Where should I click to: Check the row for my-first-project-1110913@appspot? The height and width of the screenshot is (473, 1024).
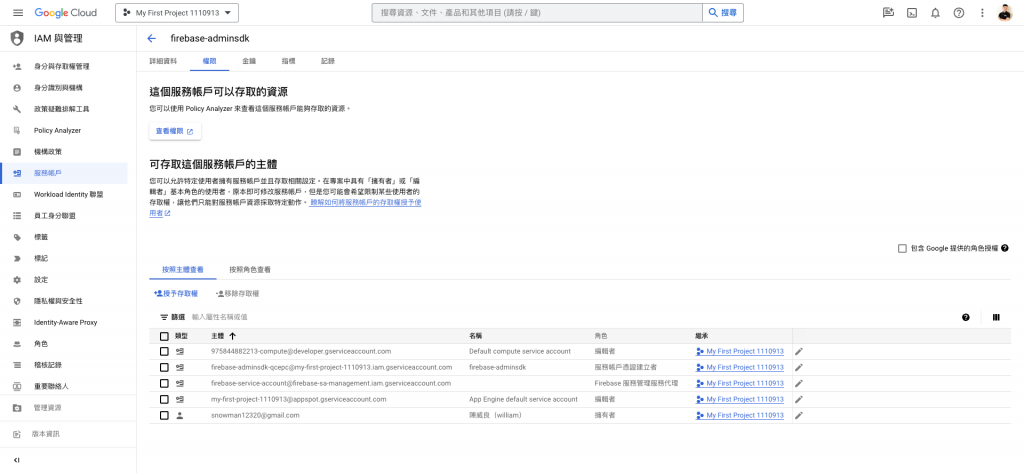tap(164, 399)
